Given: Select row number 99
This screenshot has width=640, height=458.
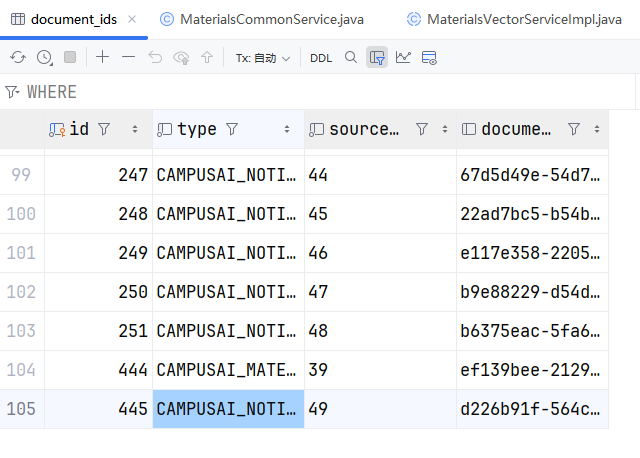Looking at the screenshot, I should tap(22, 175).
